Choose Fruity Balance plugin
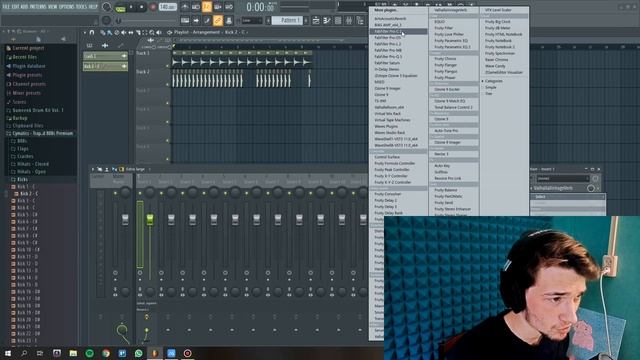 (446, 190)
